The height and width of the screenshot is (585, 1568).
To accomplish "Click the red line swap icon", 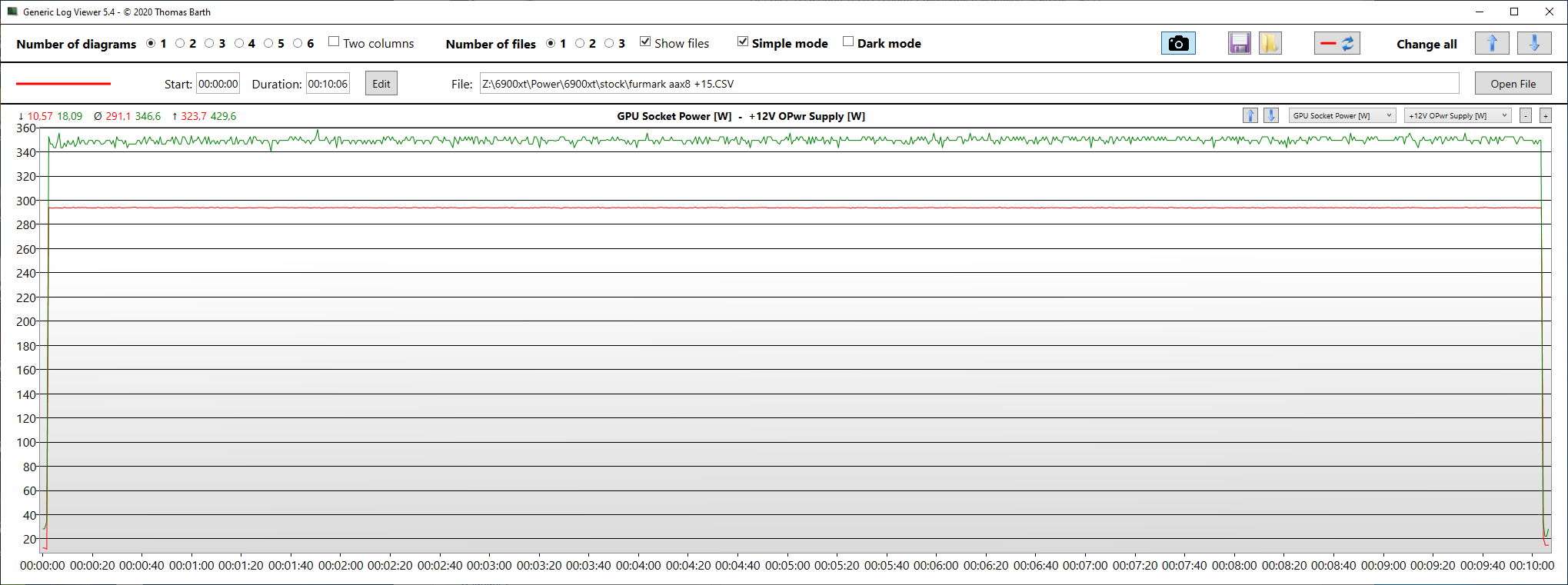I will click(1337, 44).
